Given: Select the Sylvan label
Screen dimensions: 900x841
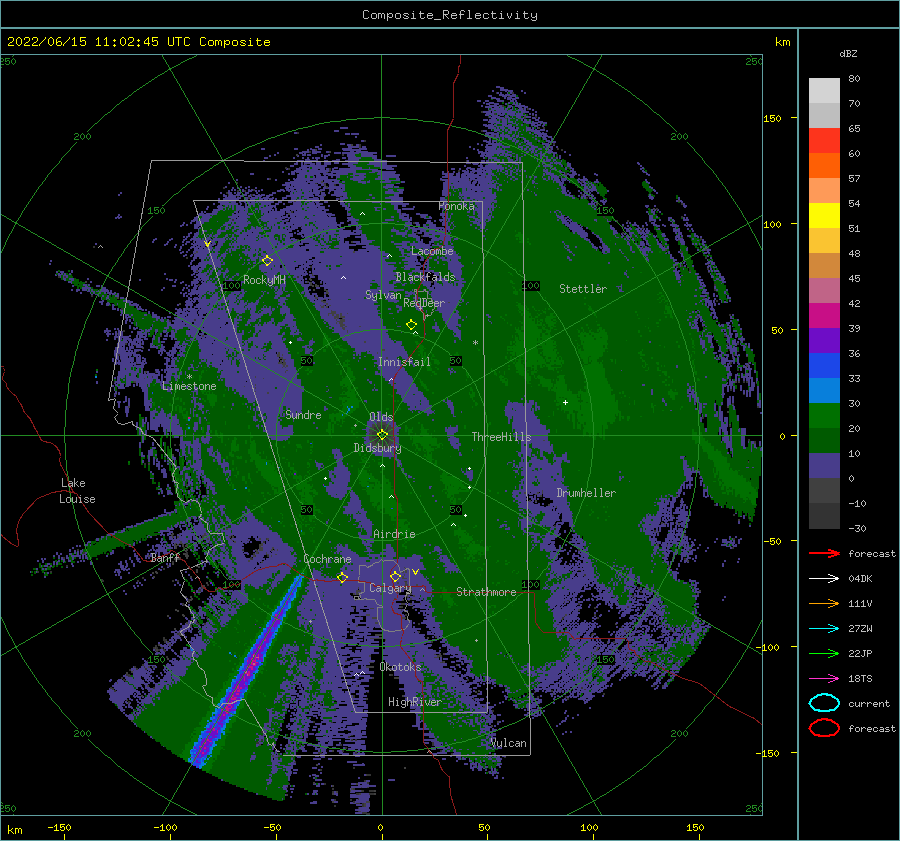Looking at the screenshot, I should pyautogui.click(x=383, y=295).
